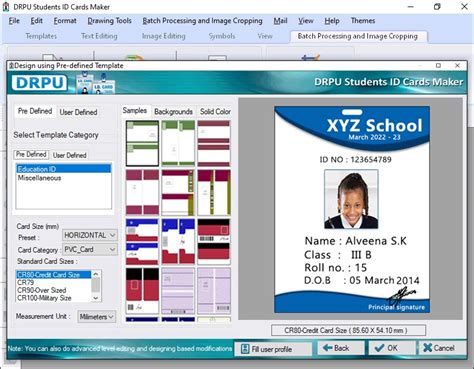Open the Measurement Unit dropdown
Screen dimensions: 474x369
[96, 317]
